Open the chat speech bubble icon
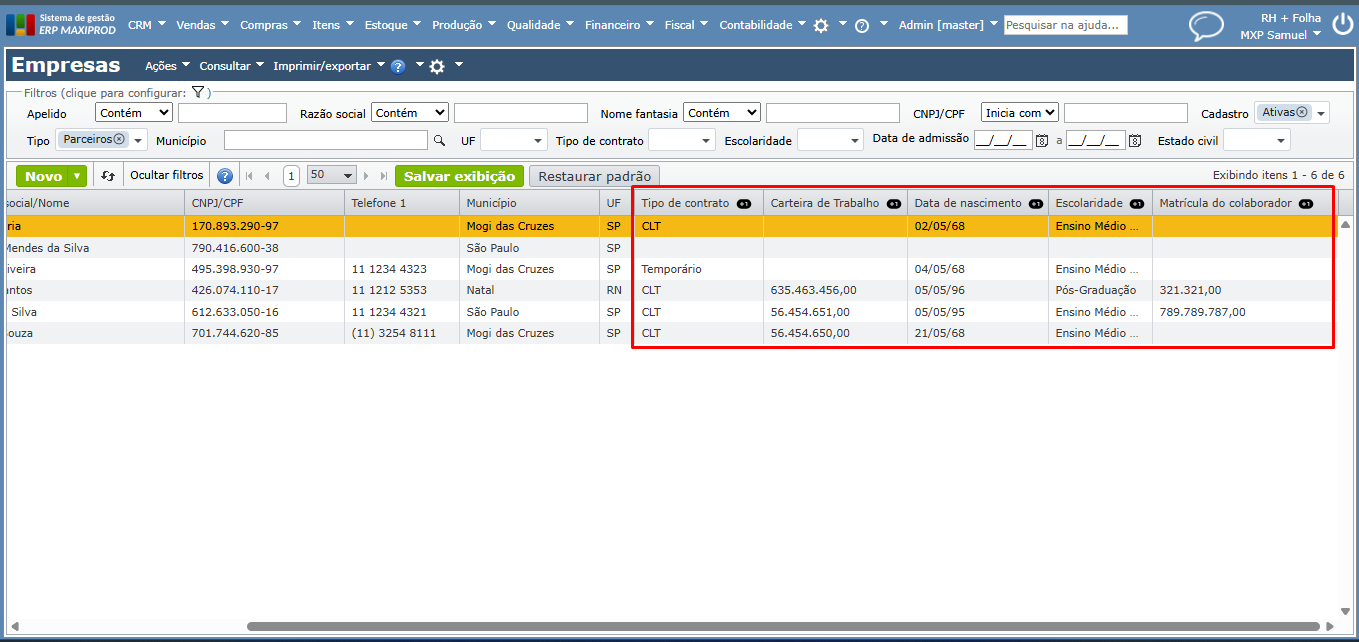Viewport: 1359px width, 642px height. point(1206,25)
